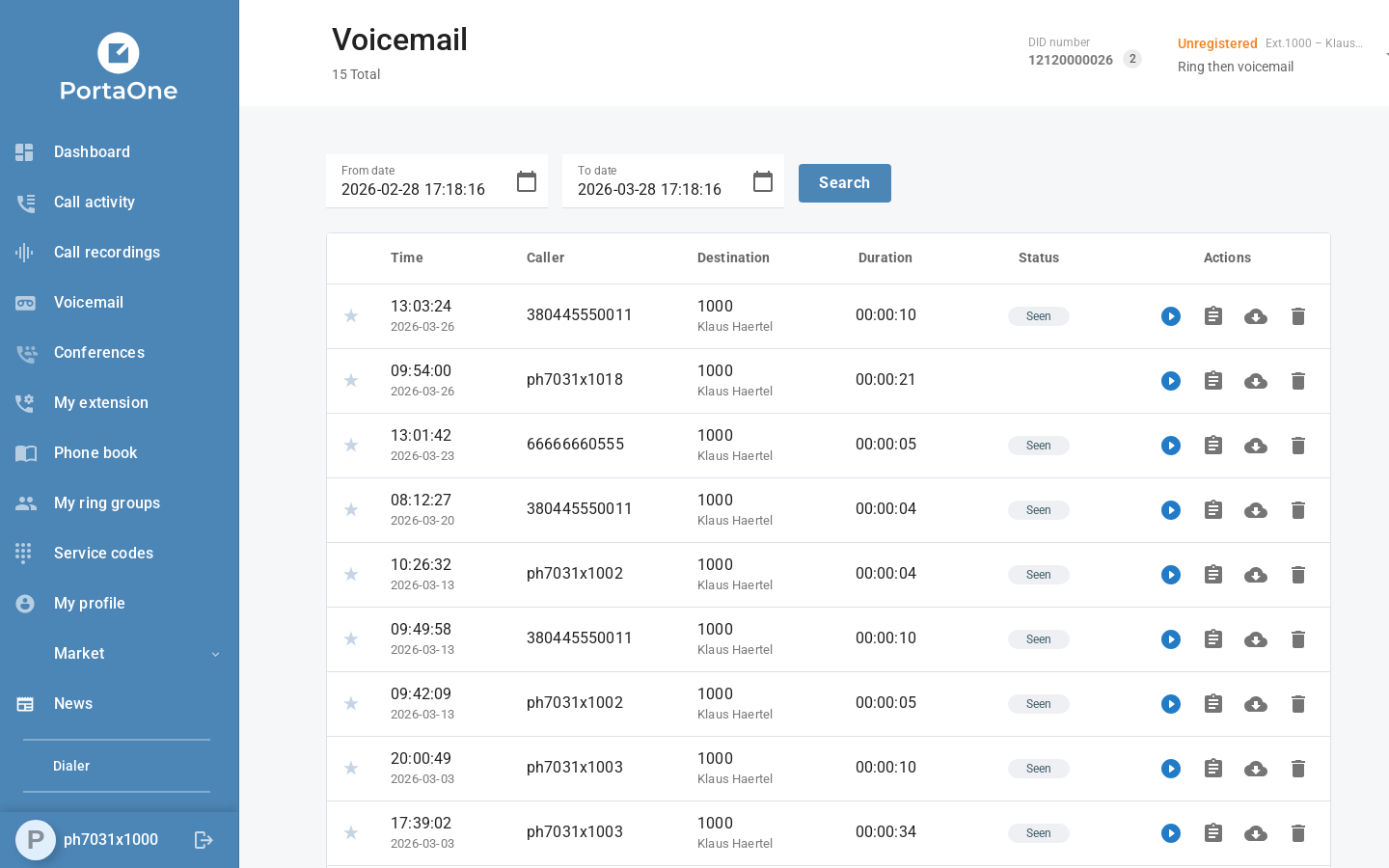The image size is (1389, 868).
Task: Click the logout icon next to ph7031x1000
Action: click(x=204, y=840)
